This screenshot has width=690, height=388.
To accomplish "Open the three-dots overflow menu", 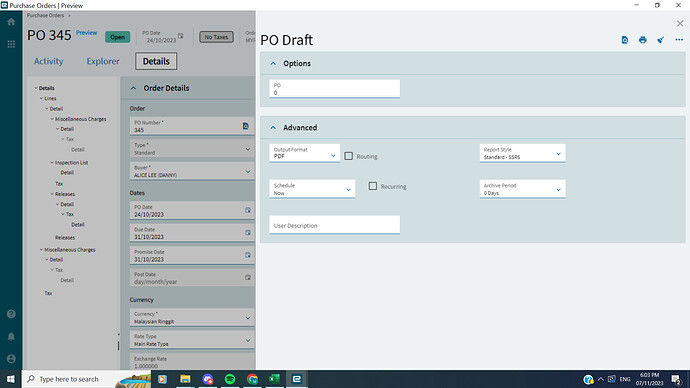I will tap(679, 40).
